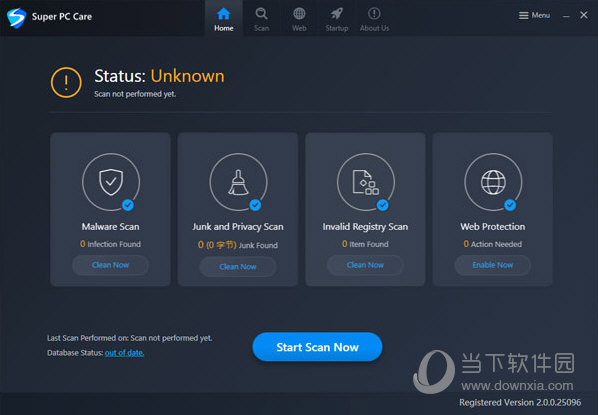Toggle the Web Protection checkmark badge
Screen dimensions: 598x415
tap(510, 205)
